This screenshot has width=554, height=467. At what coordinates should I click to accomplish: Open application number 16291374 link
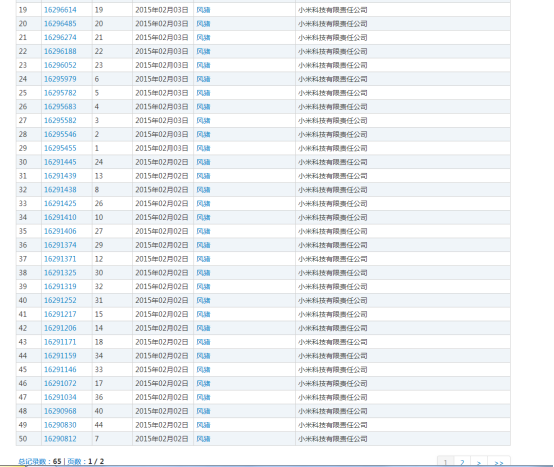pos(60,245)
